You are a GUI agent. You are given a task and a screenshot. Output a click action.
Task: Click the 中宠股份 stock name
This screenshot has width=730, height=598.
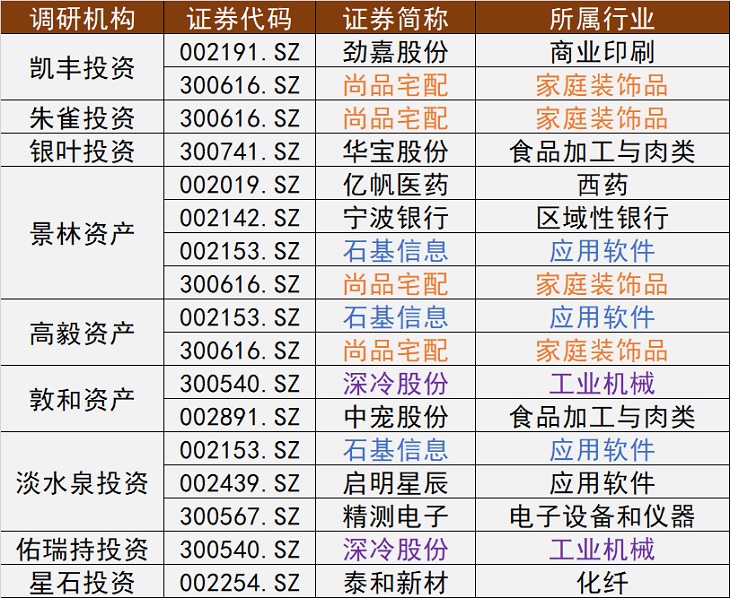pos(395,416)
